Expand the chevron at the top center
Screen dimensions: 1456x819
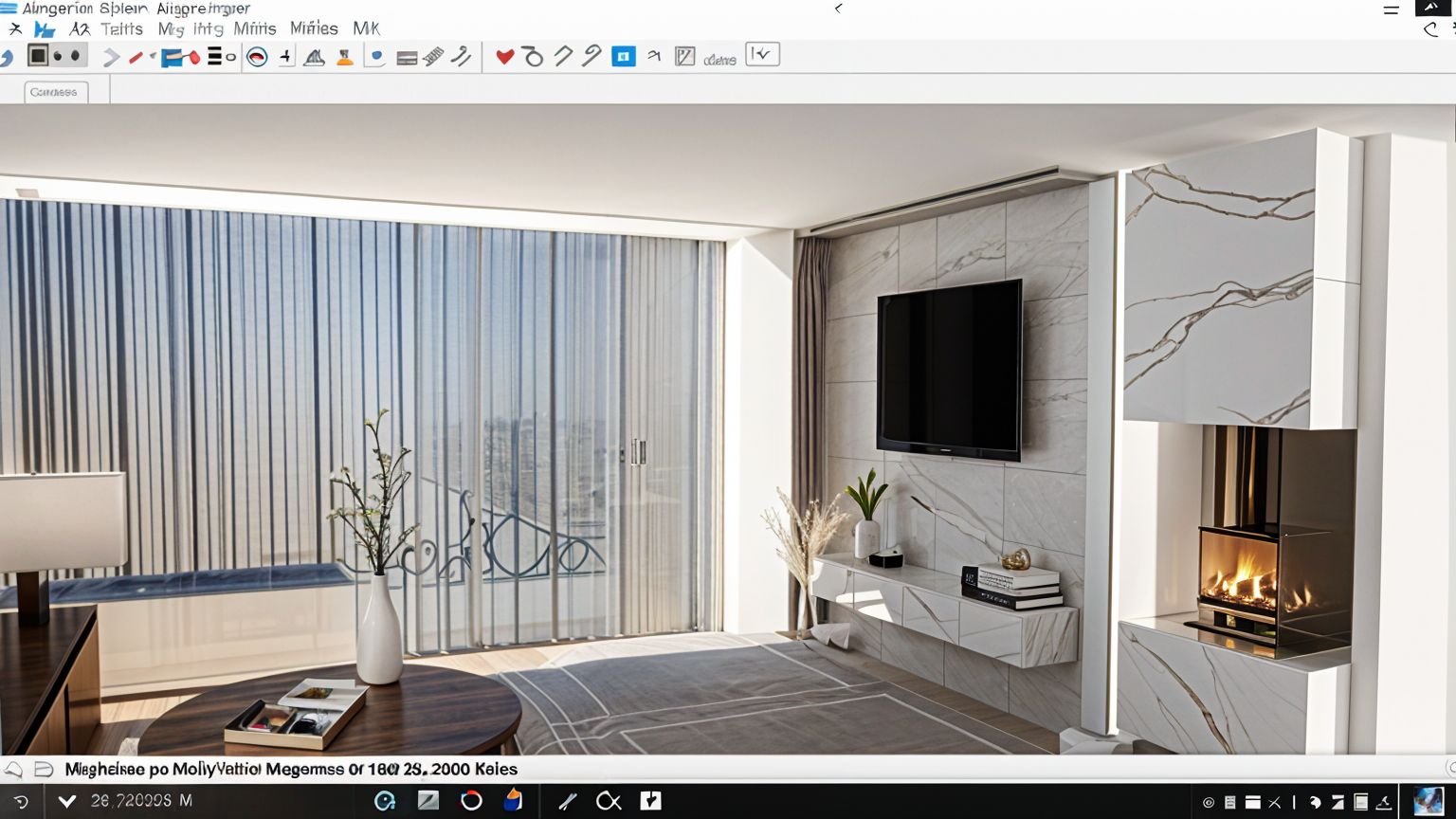point(838,9)
